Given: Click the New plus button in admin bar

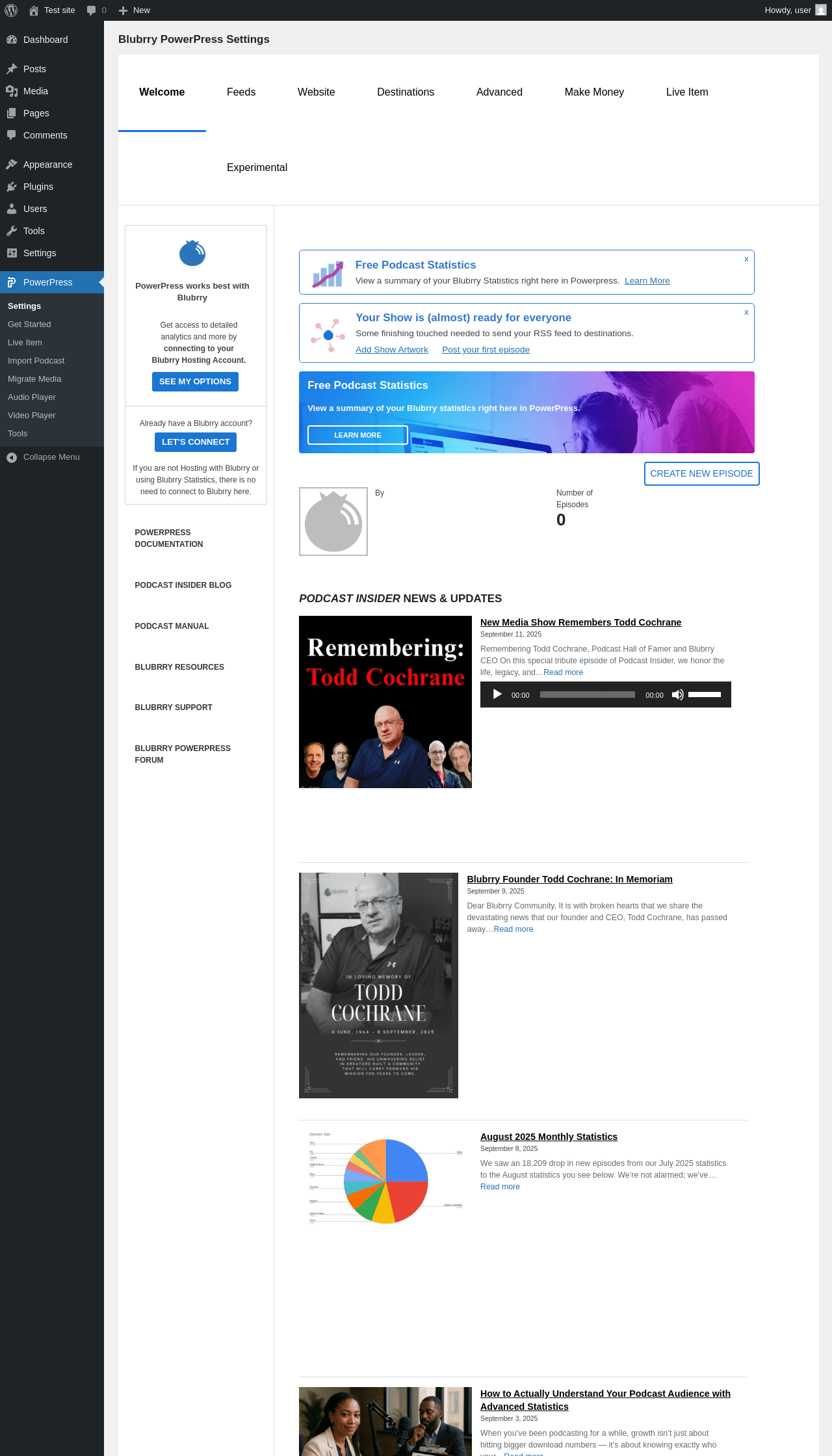Looking at the screenshot, I should point(135,10).
